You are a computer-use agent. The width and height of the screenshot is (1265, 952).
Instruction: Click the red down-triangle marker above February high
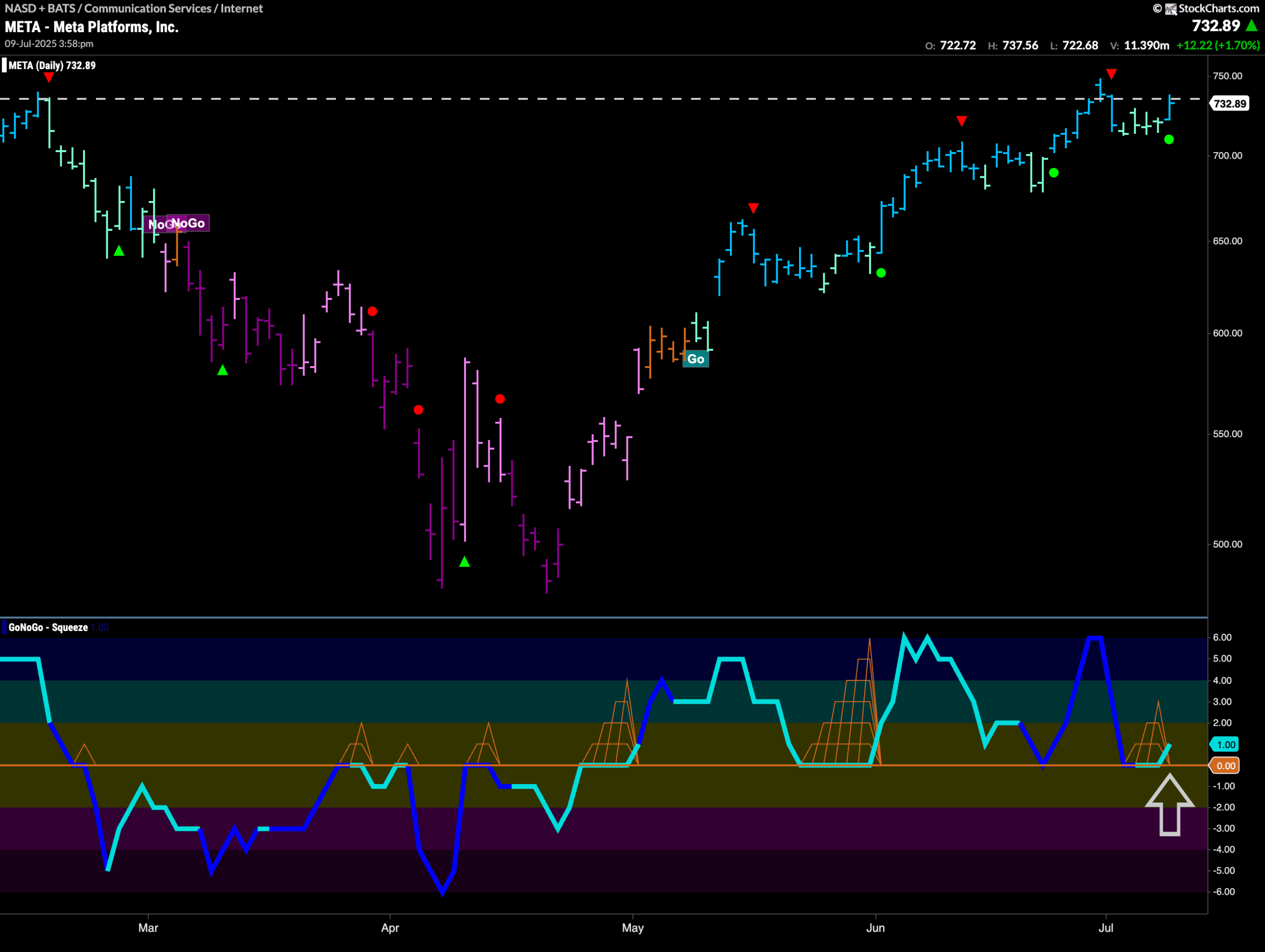point(49,77)
